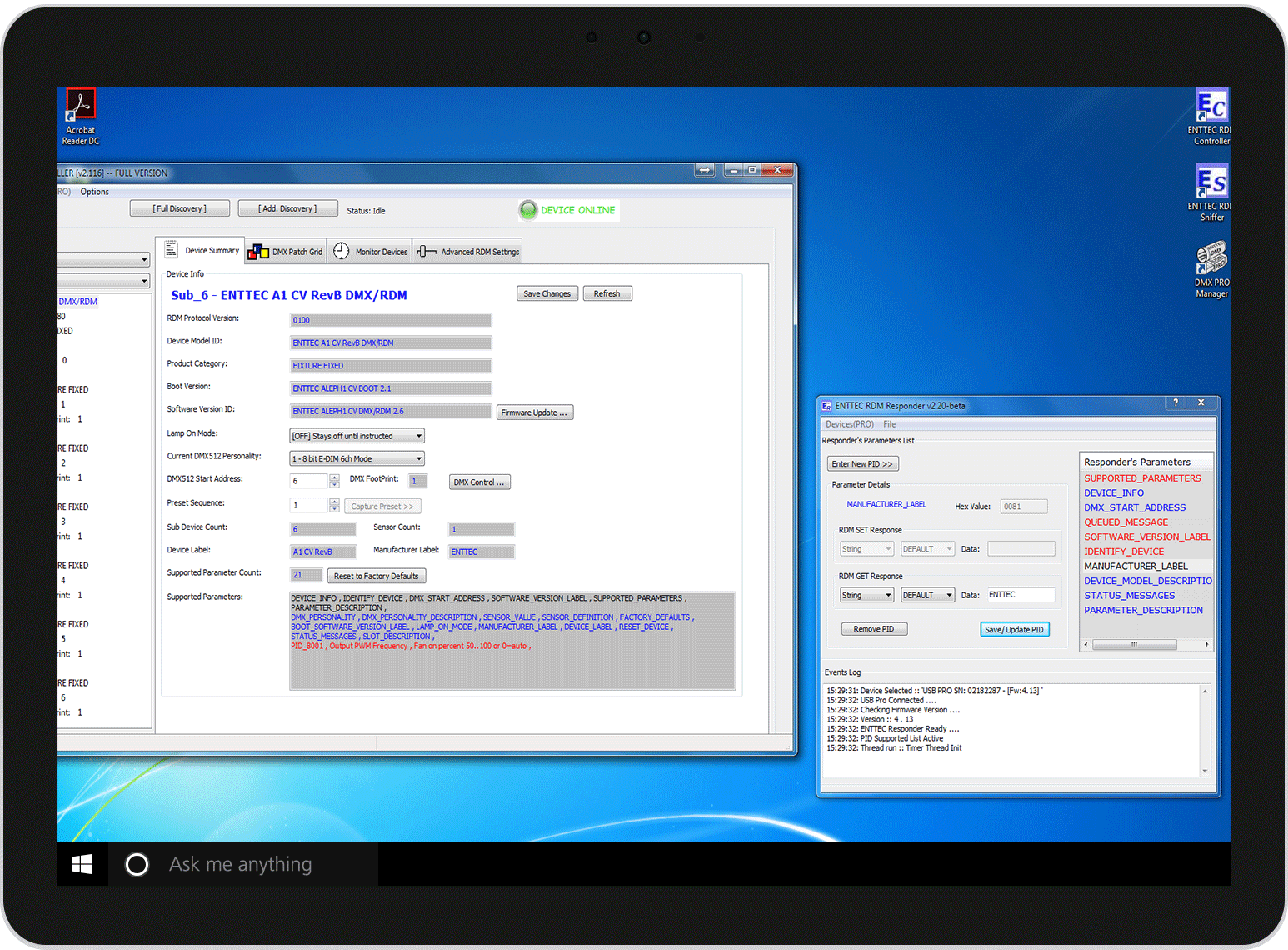Switch to DMX Patch Grid tab
The width and height of the screenshot is (1288, 950).
coord(286,252)
